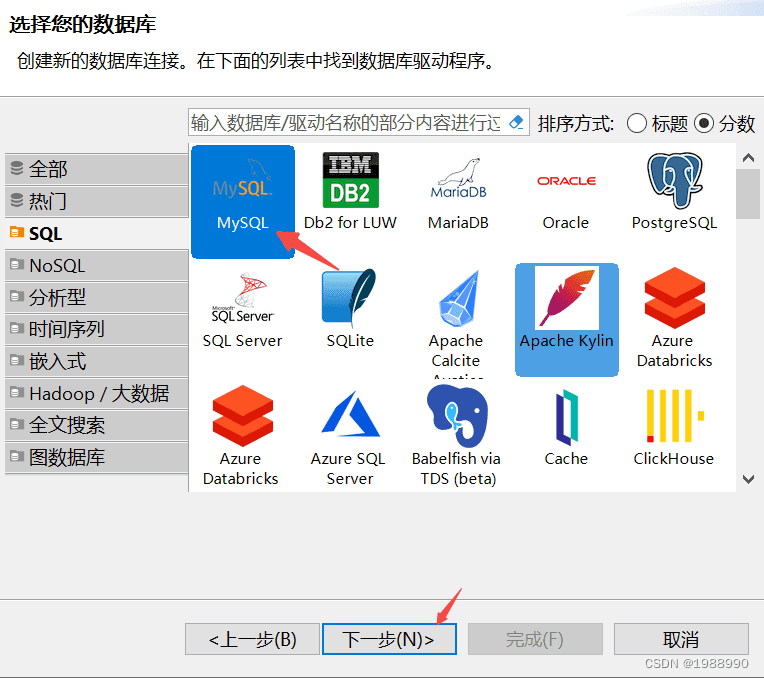
Task: Open the 时间序列 category
Action: tap(96, 329)
